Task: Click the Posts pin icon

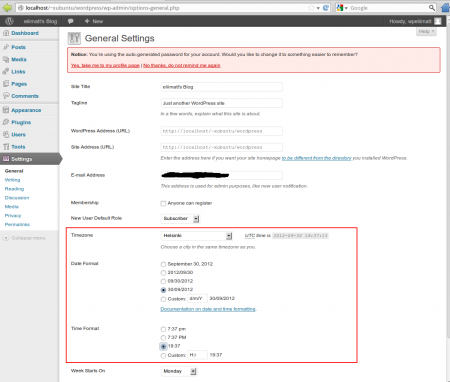Action: [x=6, y=47]
